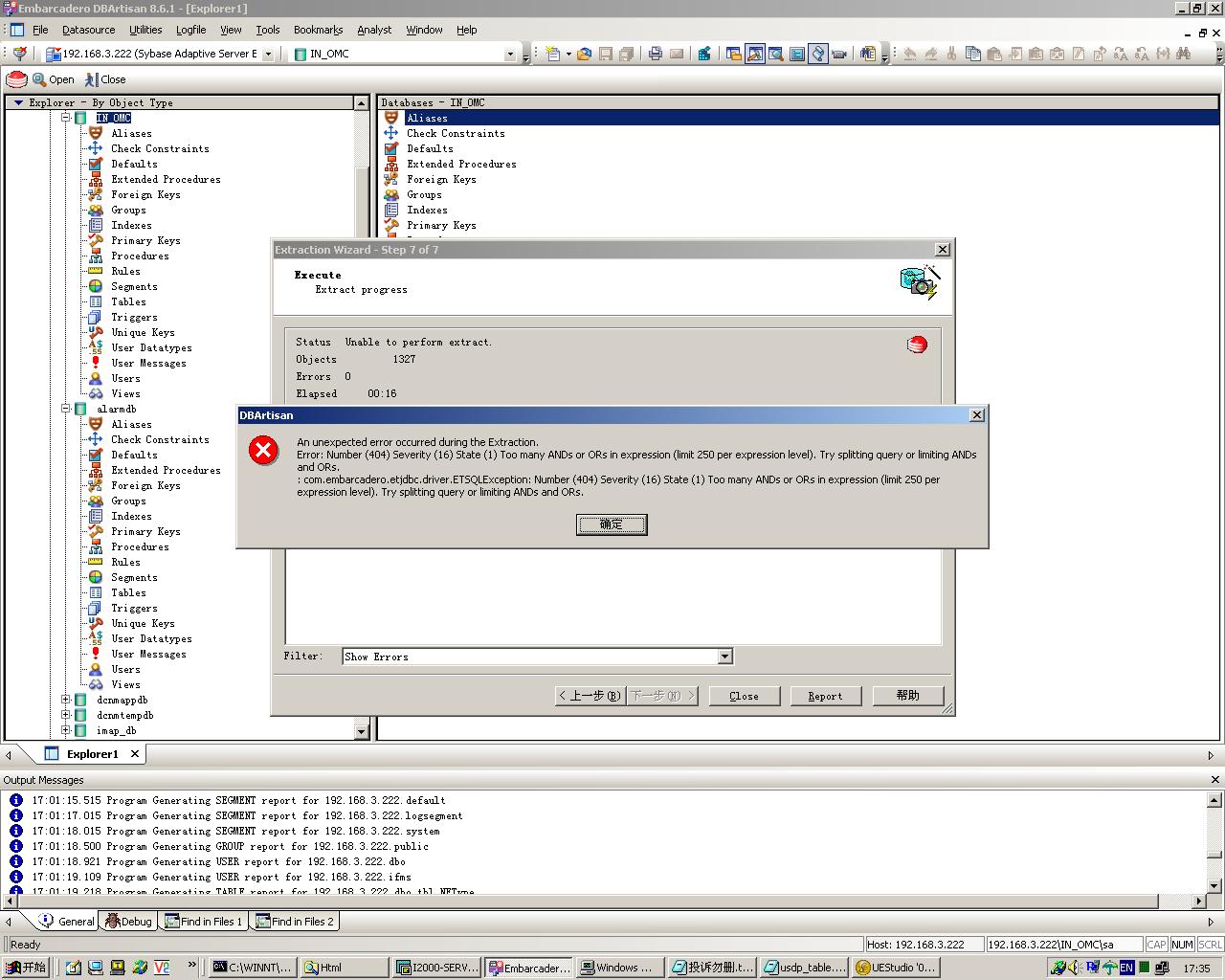The image size is (1225, 980).
Task: Click the paint bucket toolbar icon
Action: (x=818, y=54)
